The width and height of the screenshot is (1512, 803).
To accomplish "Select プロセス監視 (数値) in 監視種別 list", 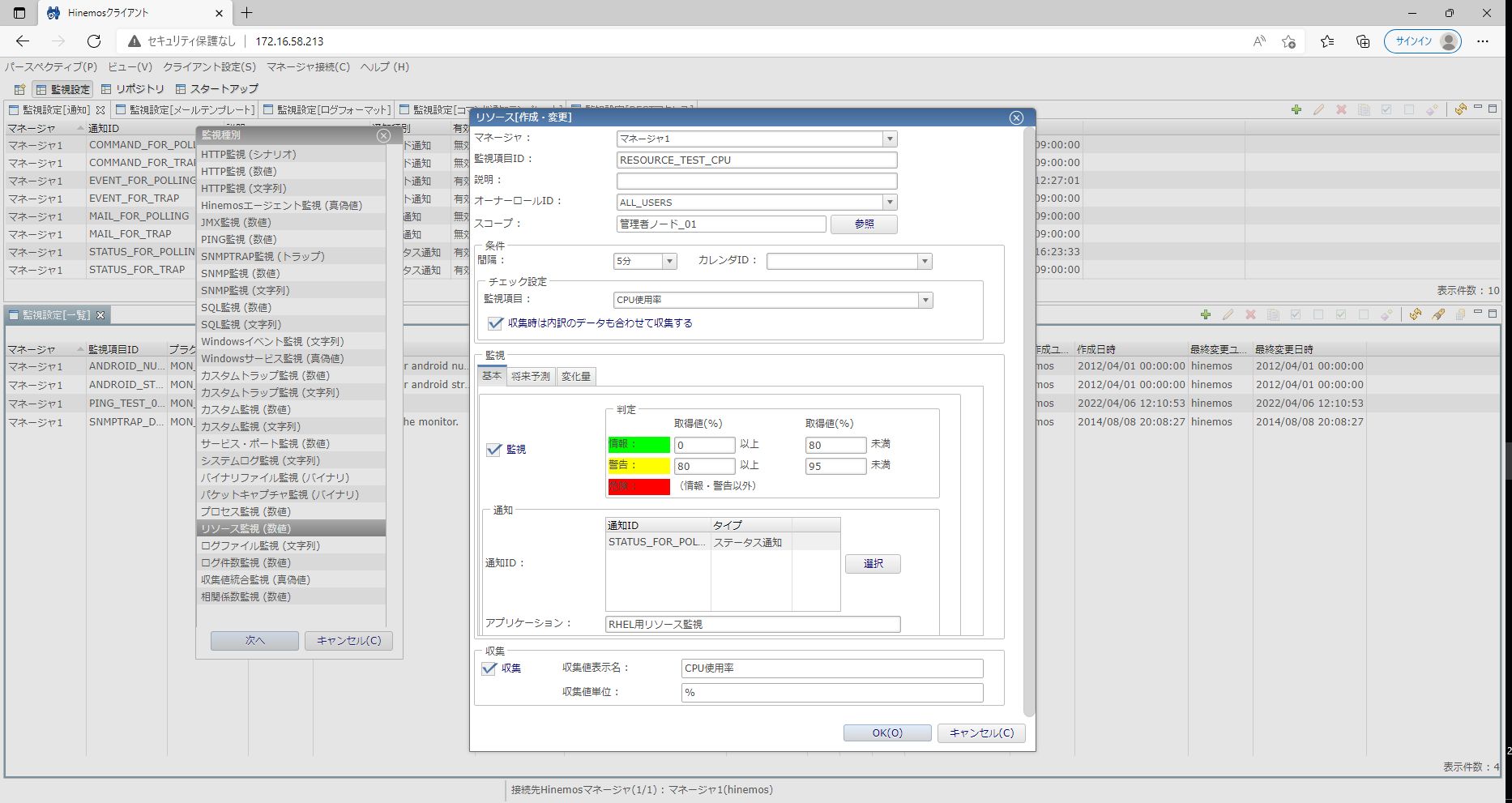I will [292, 512].
